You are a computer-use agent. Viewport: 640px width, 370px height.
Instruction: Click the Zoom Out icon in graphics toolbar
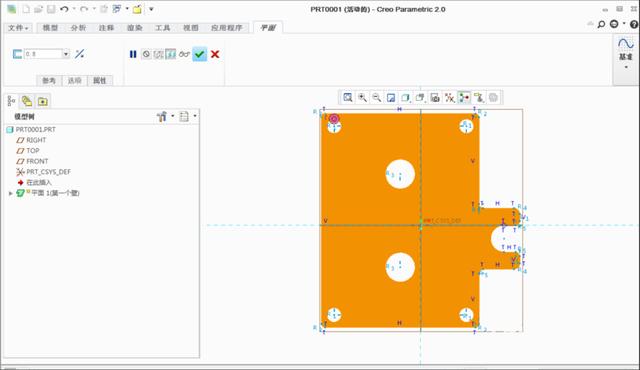(377, 97)
